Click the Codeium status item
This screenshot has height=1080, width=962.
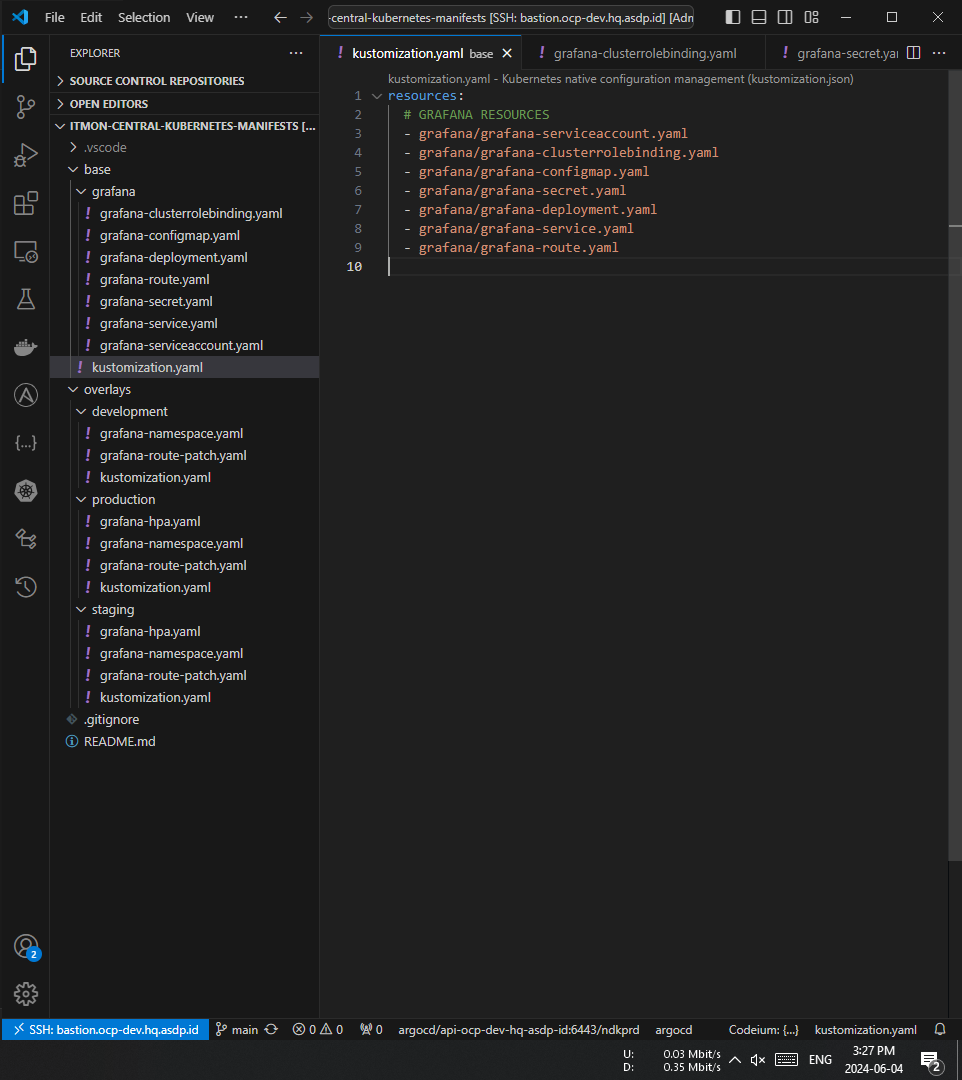pyautogui.click(x=764, y=1030)
